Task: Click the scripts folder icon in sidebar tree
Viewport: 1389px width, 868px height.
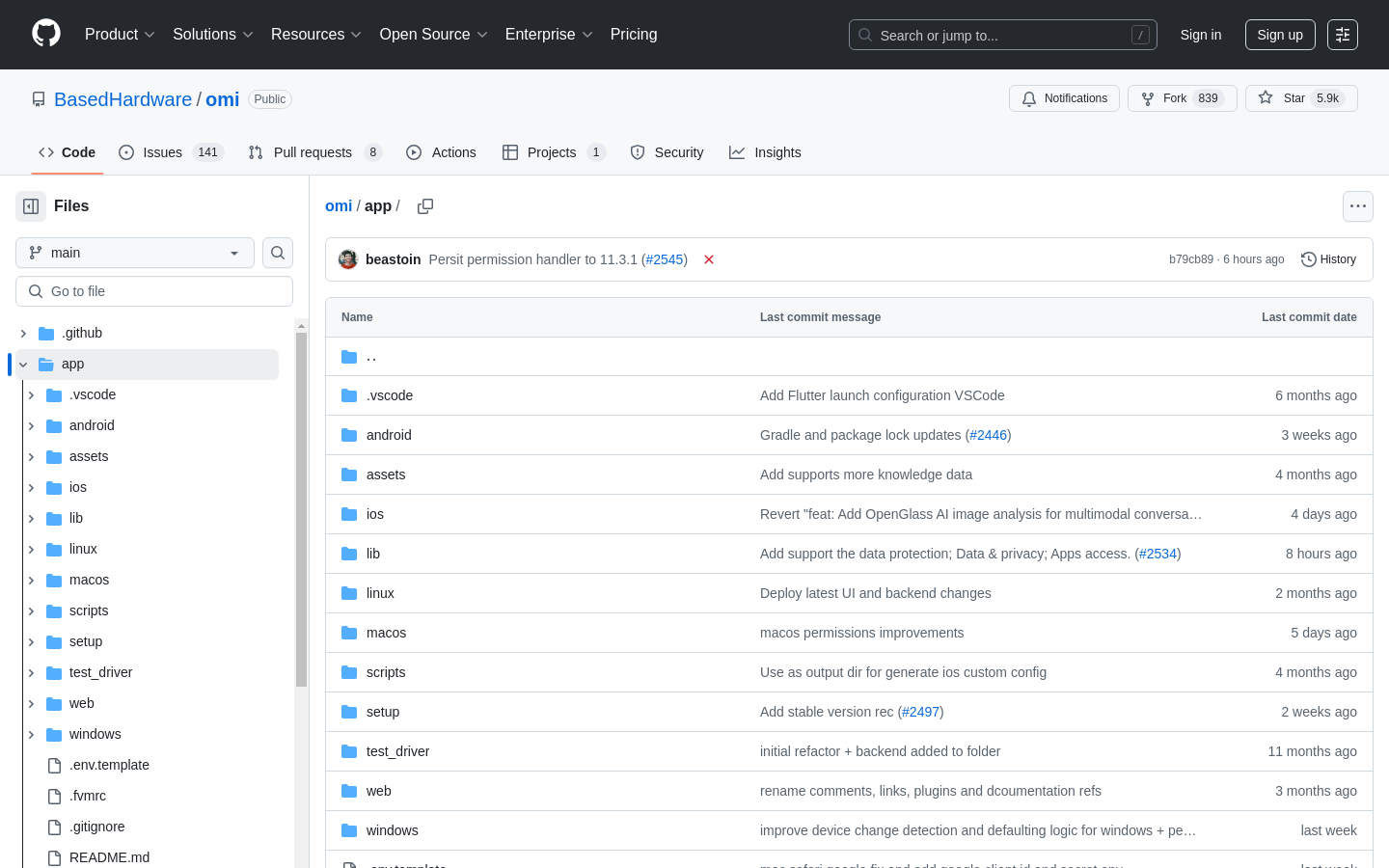Action: [x=54, y=611]
